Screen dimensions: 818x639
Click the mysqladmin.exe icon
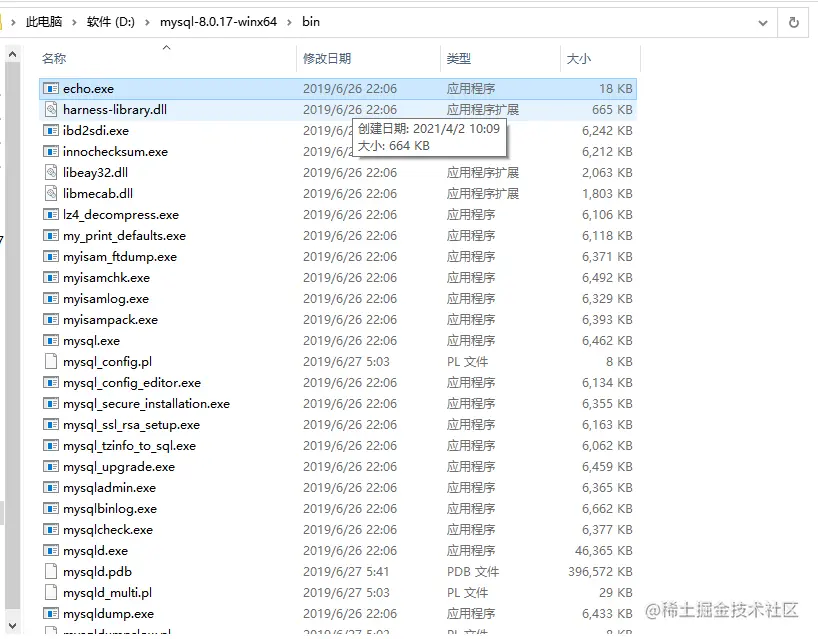click(51, 488)
